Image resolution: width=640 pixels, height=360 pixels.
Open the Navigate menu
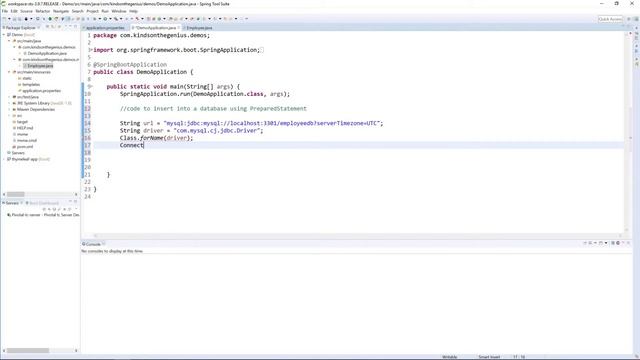click(61, 11)
